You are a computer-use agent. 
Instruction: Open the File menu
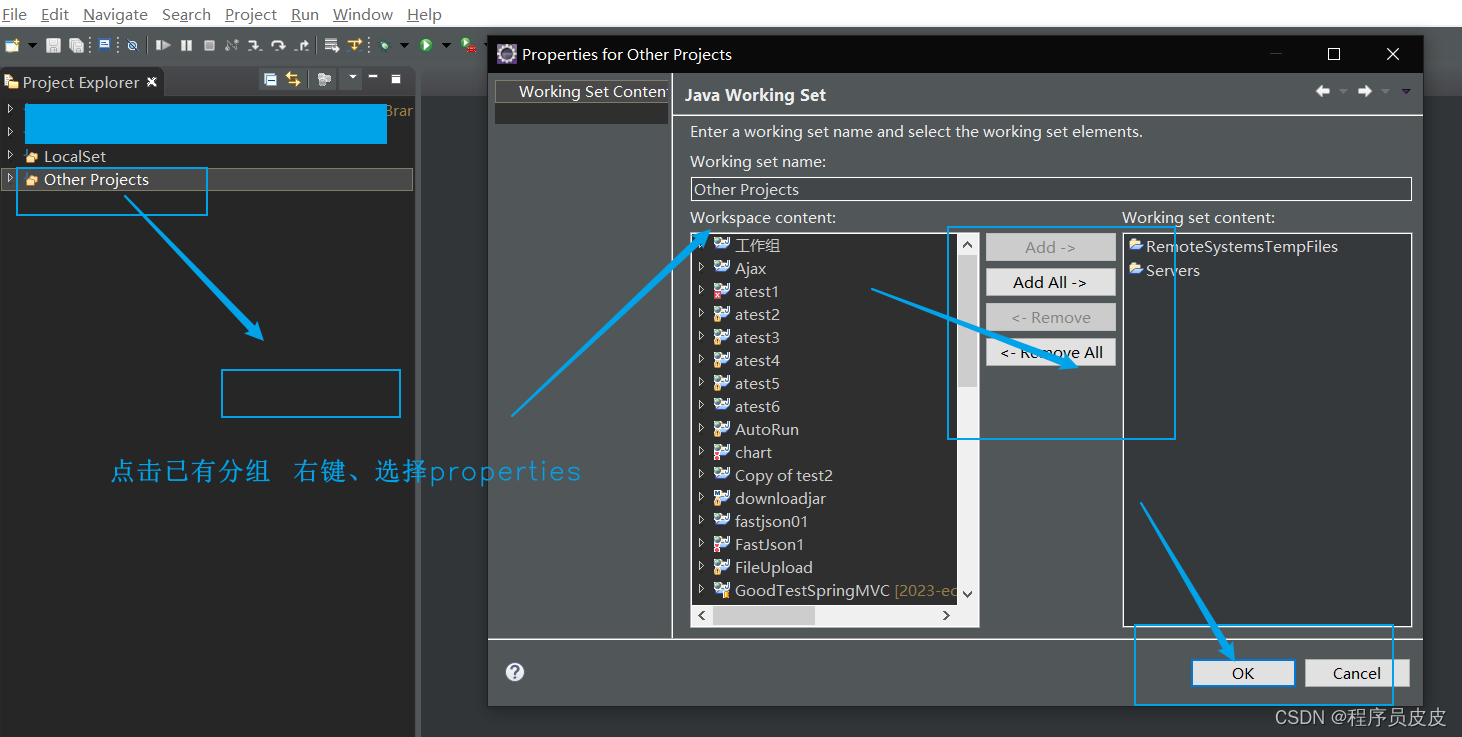[15, 14]
